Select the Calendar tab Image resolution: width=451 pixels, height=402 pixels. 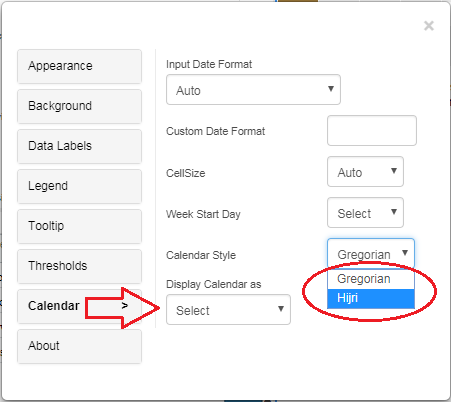coord(79,306)
